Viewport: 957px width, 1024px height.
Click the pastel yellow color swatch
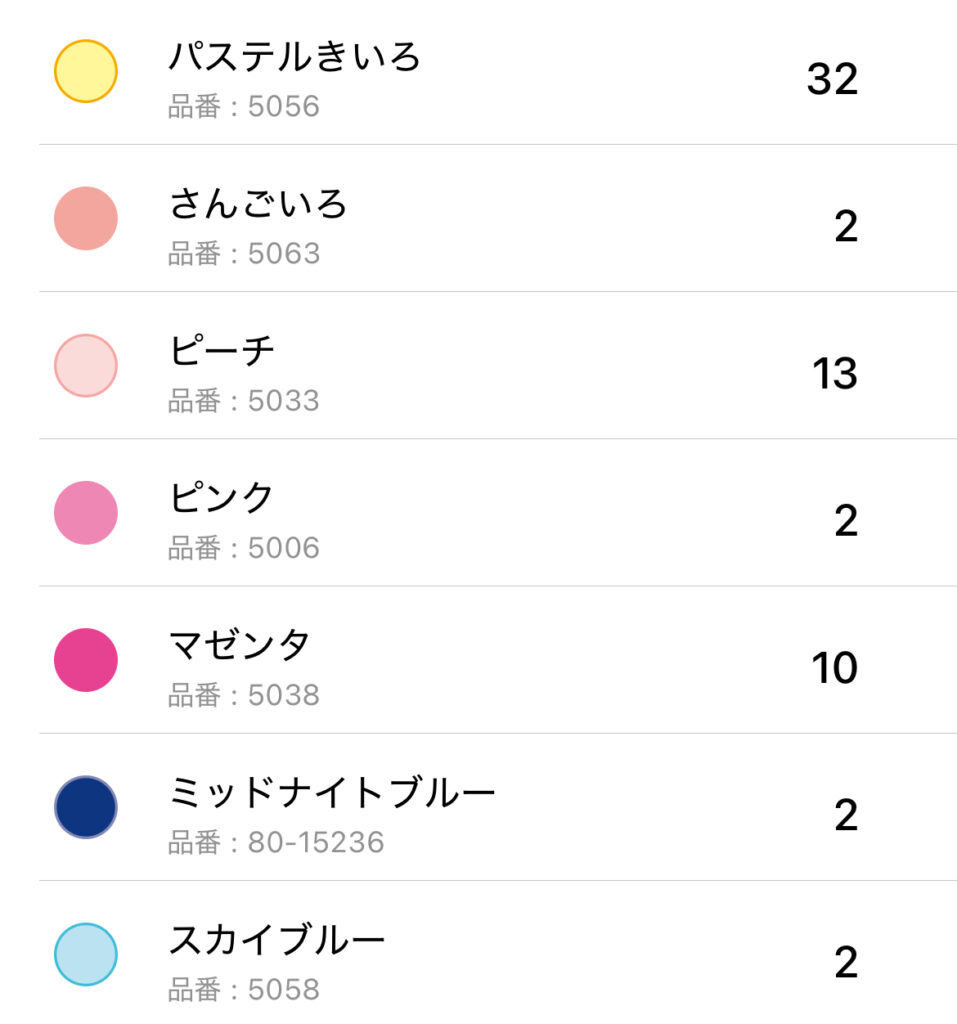(86, 71)
